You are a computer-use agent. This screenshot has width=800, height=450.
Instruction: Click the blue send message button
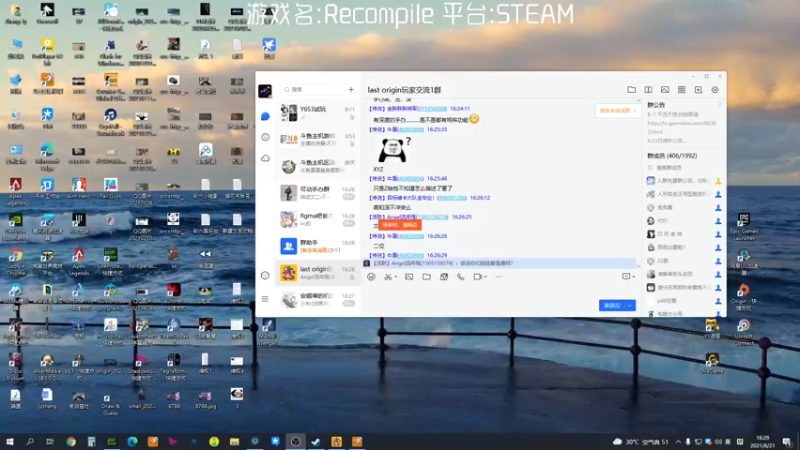click(x=612, y=306)
